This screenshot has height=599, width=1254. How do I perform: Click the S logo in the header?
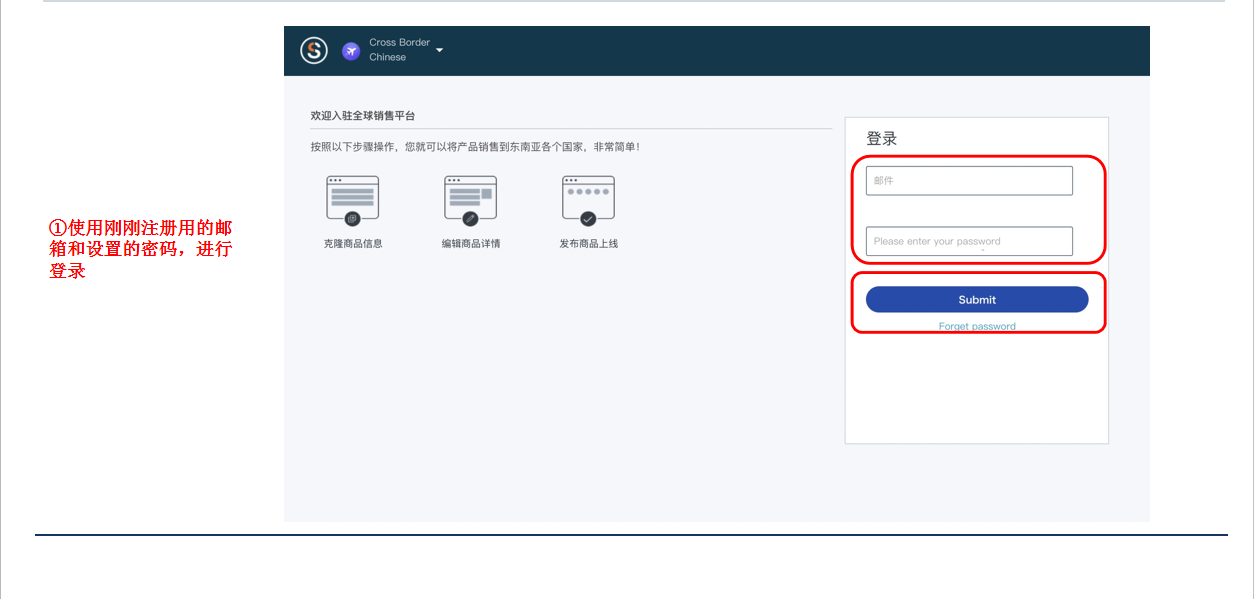click(314, 50)
